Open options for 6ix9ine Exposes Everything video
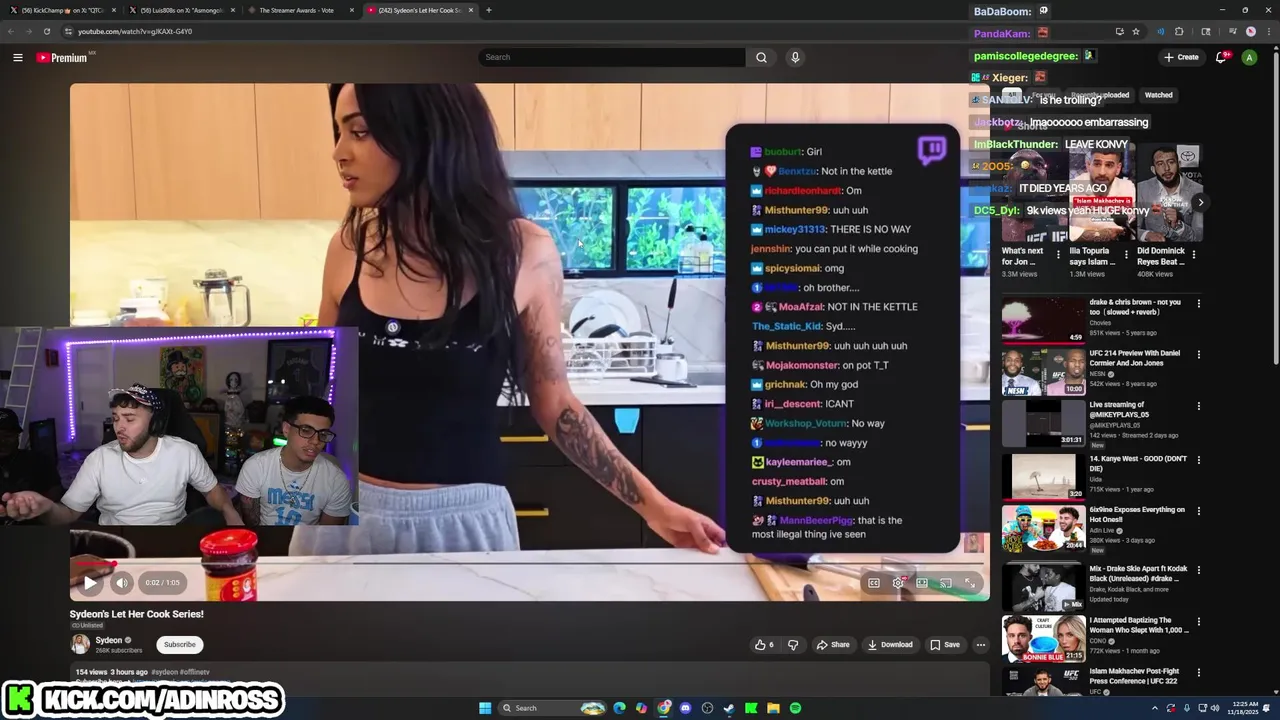This screenshot has width=1280, height=720. click(x=1199, y=510)
